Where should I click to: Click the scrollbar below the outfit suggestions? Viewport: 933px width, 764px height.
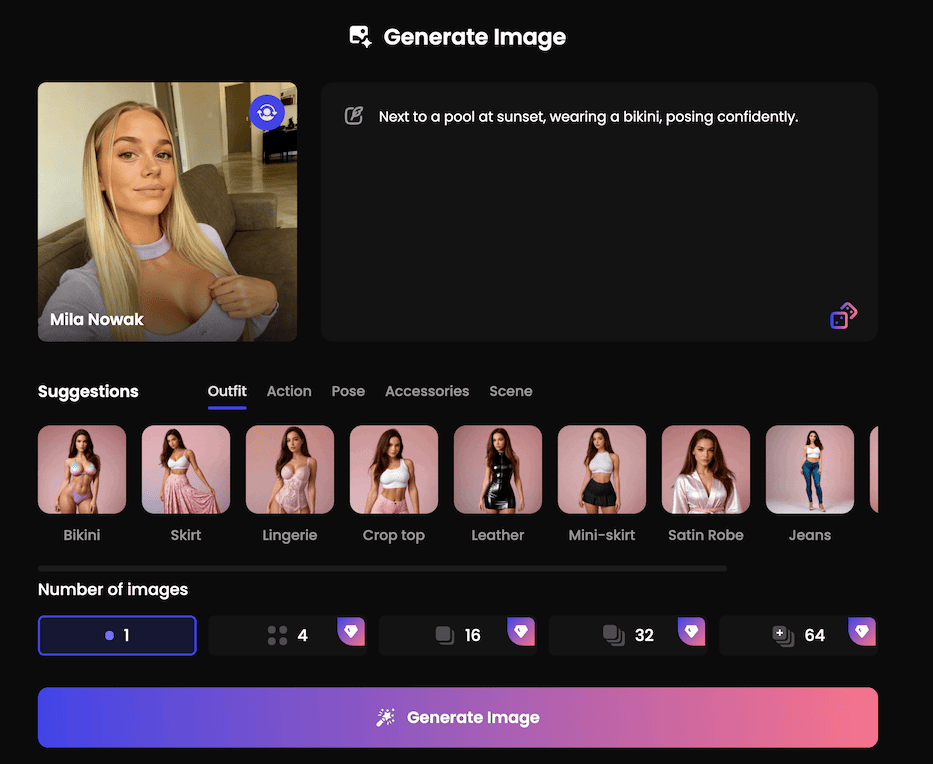tap(383, 566)
